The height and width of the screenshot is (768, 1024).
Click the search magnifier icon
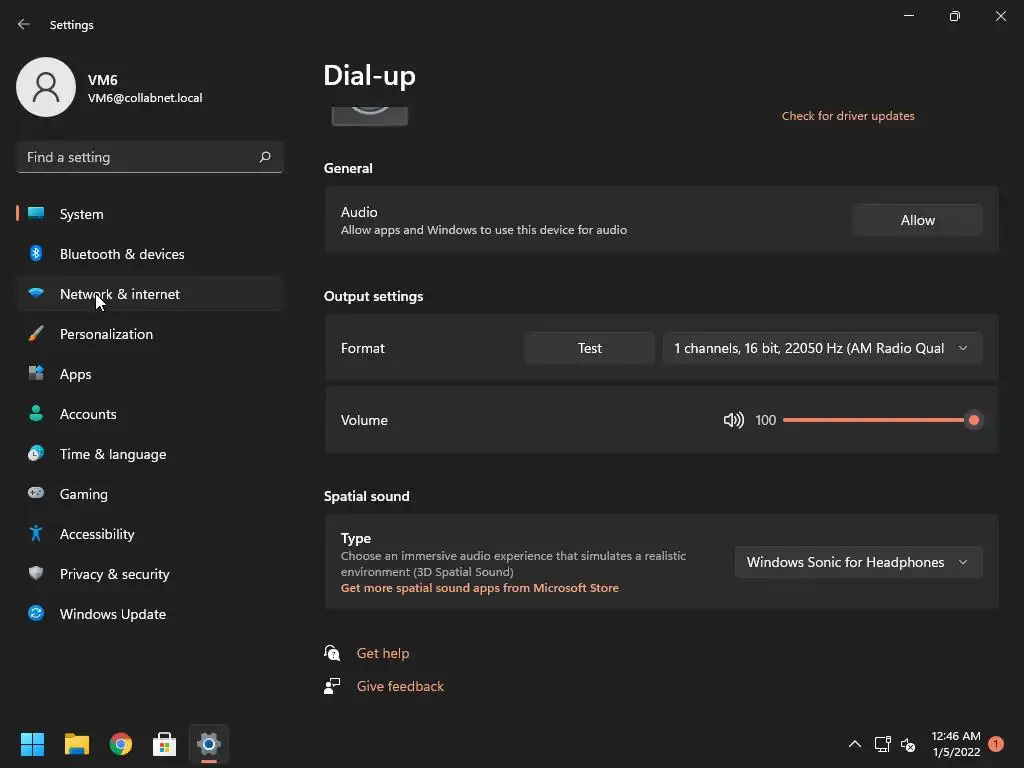pyautogui.click(x=265, y=157)
